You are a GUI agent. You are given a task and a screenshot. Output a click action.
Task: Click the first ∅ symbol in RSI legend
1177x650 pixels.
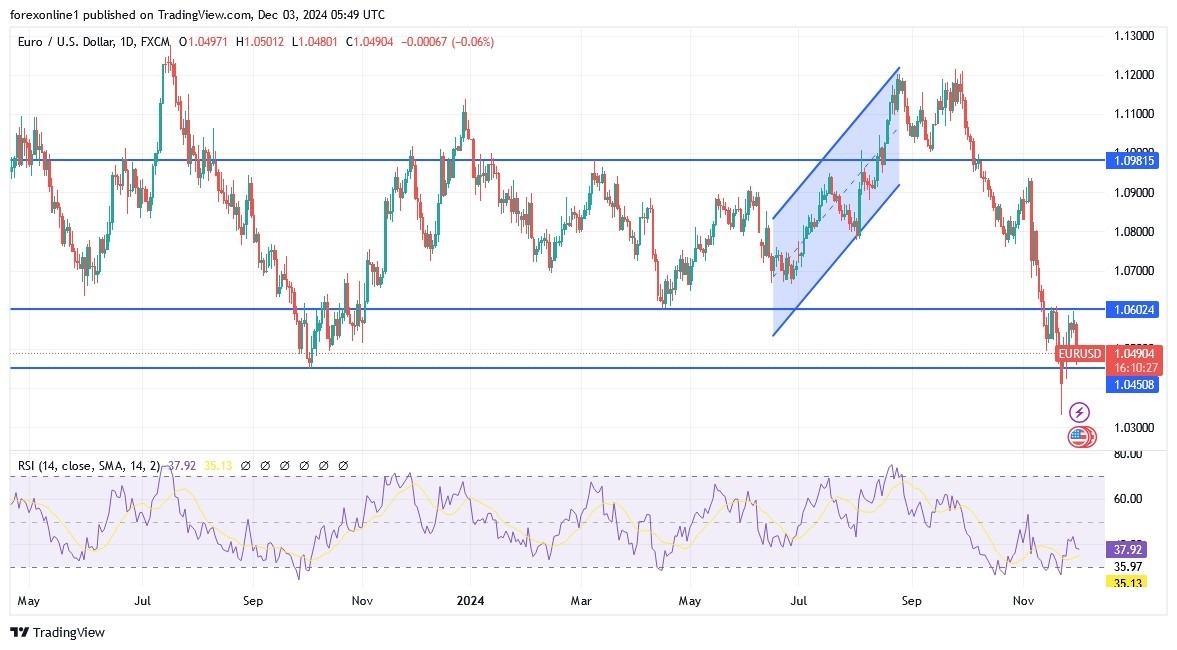coord(245,464)
